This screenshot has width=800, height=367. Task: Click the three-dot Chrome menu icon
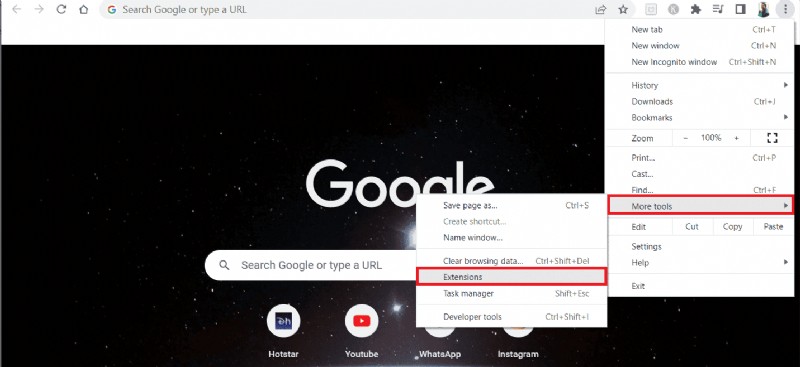[x=785, y=9]
